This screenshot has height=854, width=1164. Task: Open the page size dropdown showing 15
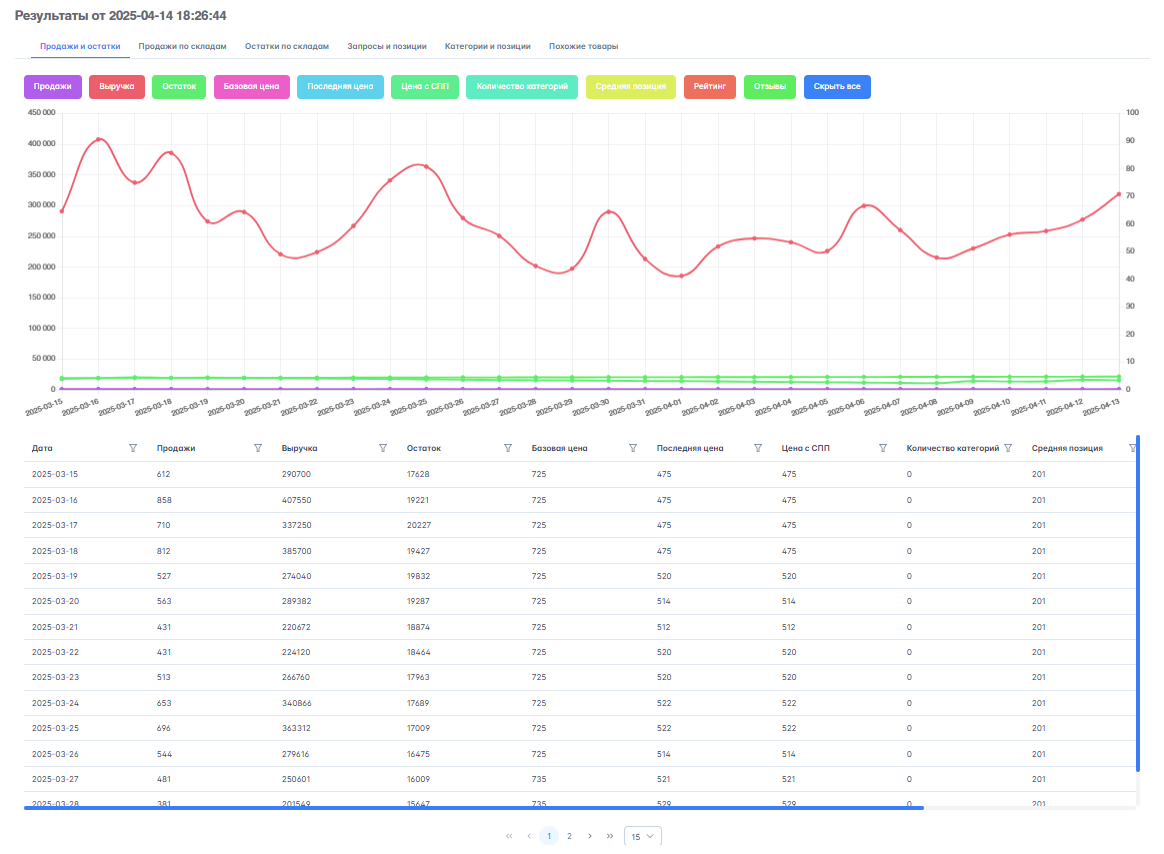642,836
